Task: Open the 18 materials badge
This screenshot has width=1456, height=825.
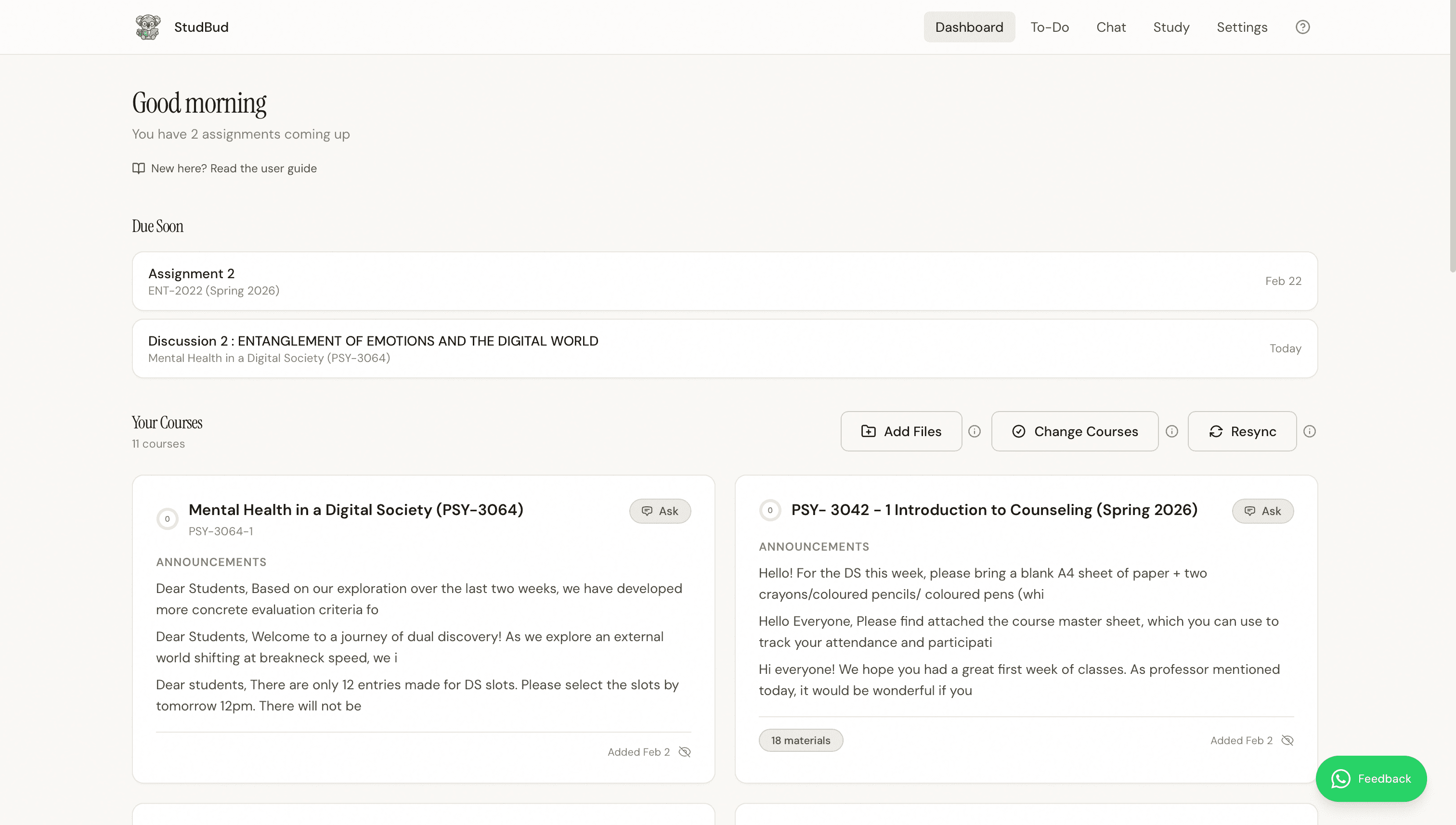Action: point(801,740)
